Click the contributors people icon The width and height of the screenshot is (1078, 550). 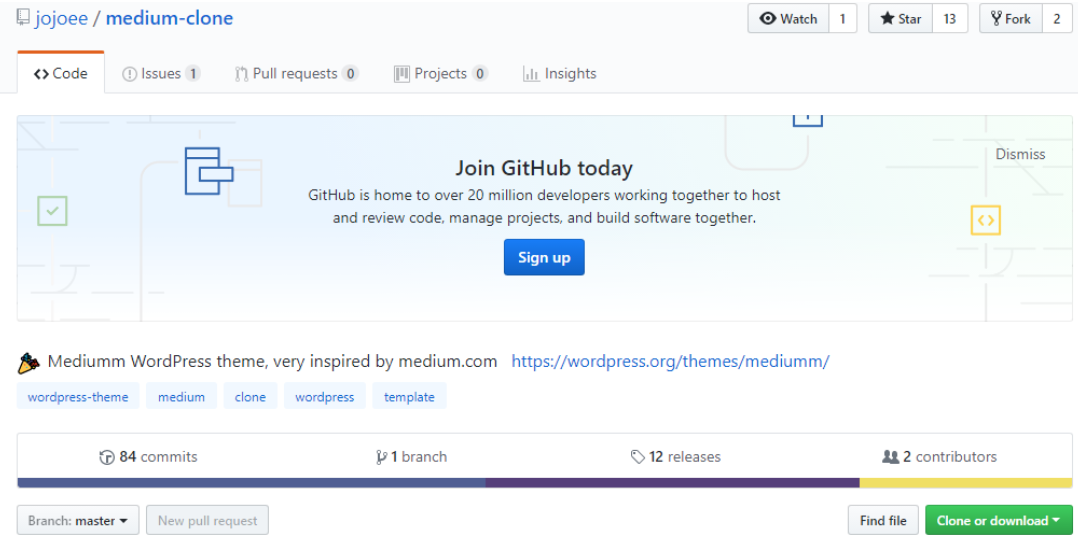[890, 457]
